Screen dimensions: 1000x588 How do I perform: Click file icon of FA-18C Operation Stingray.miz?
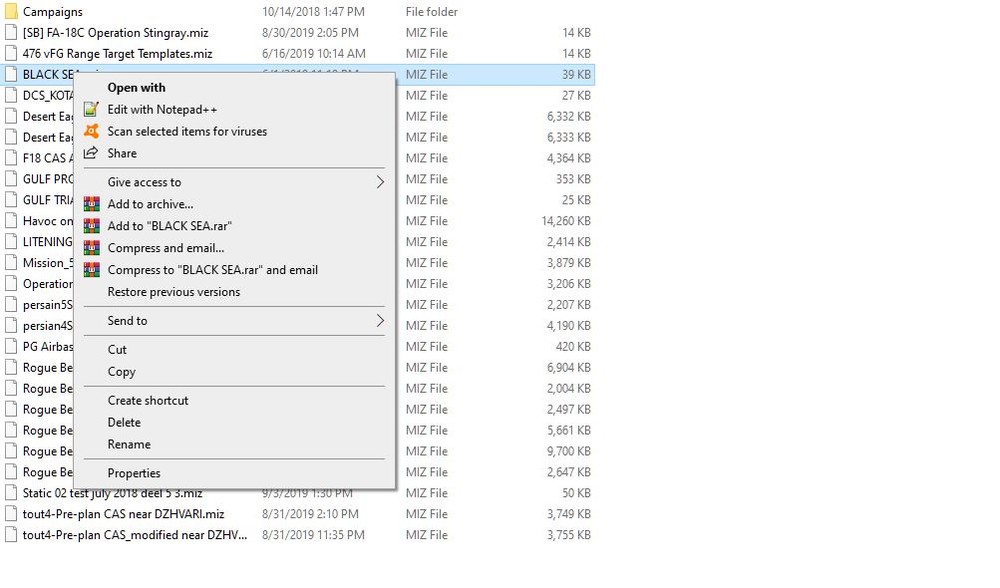[11, 33]
